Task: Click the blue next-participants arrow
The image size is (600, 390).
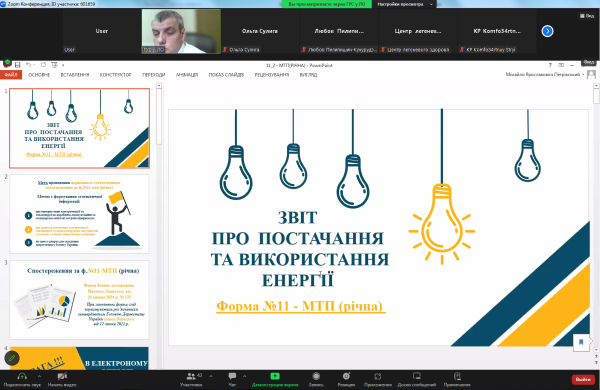Action: tap(548, 31)
